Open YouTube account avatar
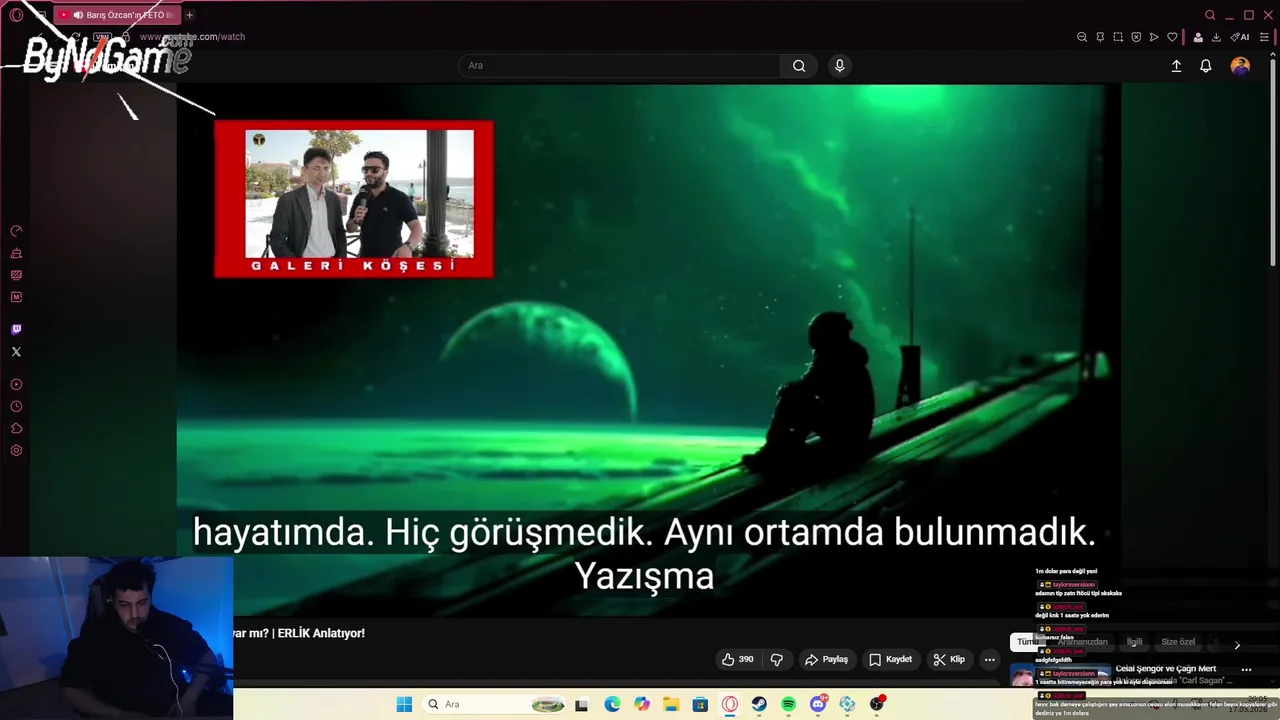Viewport: 1280px width, 720px height. pos(1240,66)
